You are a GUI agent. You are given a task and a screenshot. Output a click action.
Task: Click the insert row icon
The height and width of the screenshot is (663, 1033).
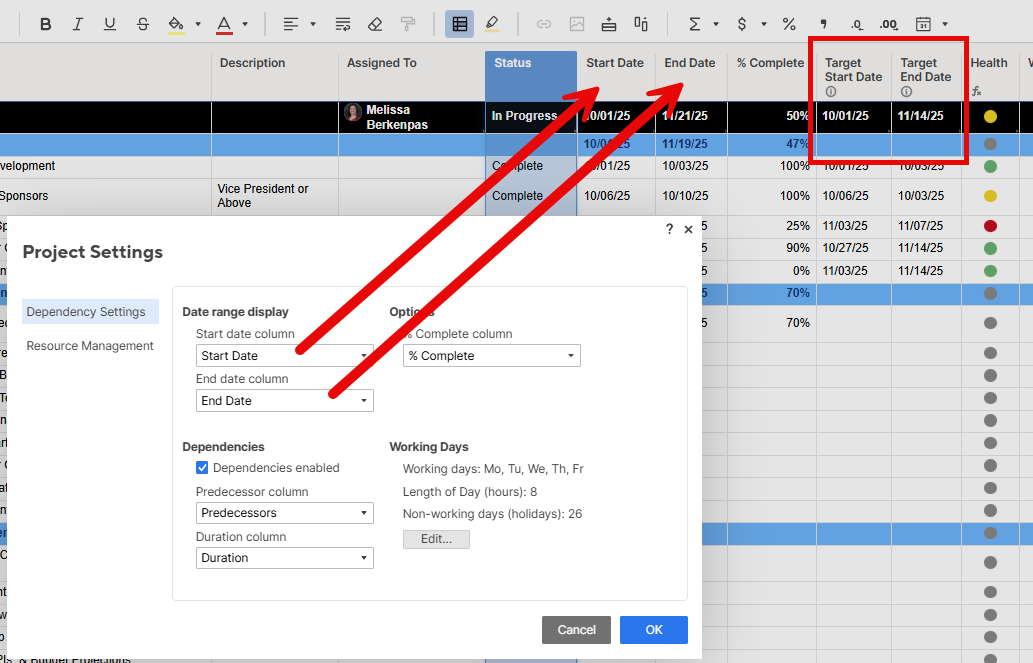pyautogui.click(x=609, y=24)
